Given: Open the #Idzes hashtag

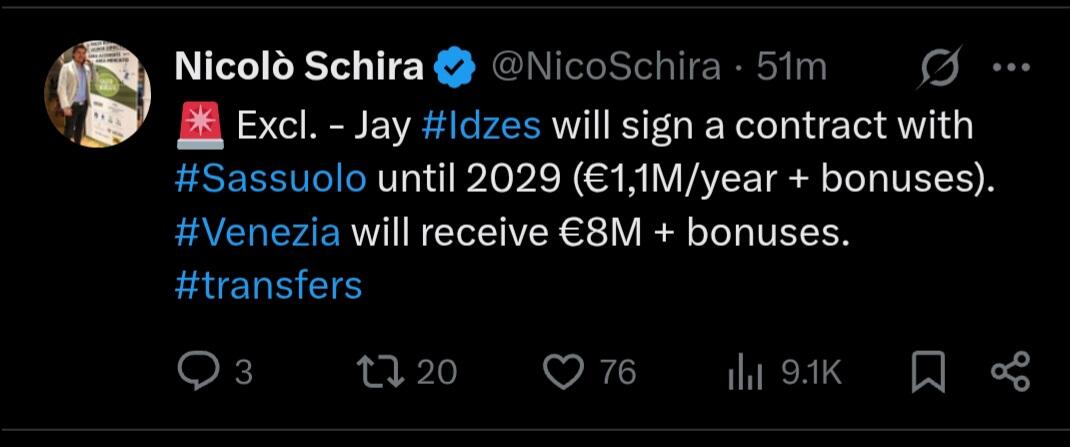Looking at the screenshot, I should tap(483, 127).
